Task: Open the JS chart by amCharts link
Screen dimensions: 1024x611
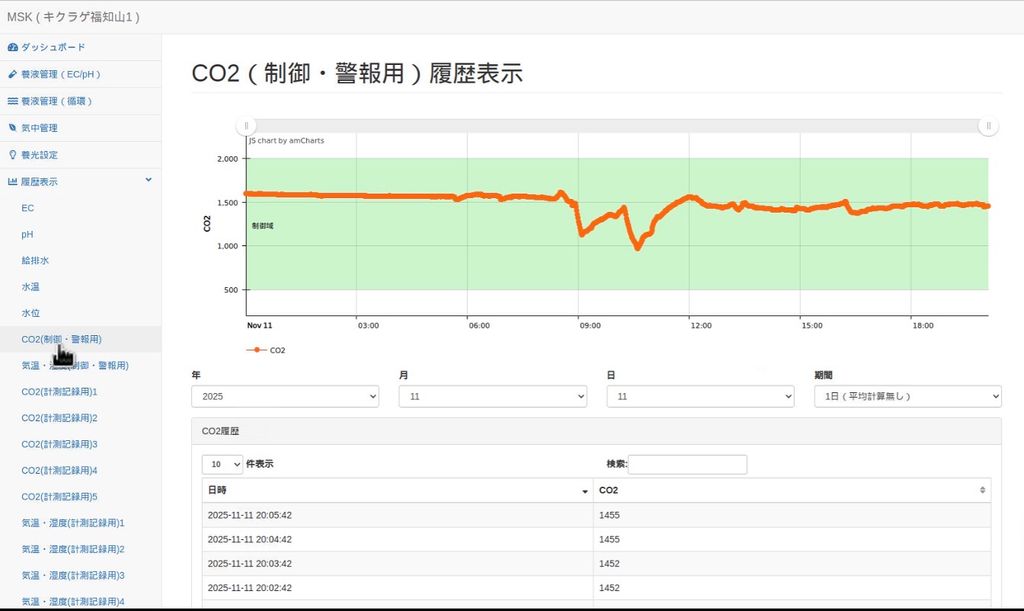Action: click(x=286, y=141)
